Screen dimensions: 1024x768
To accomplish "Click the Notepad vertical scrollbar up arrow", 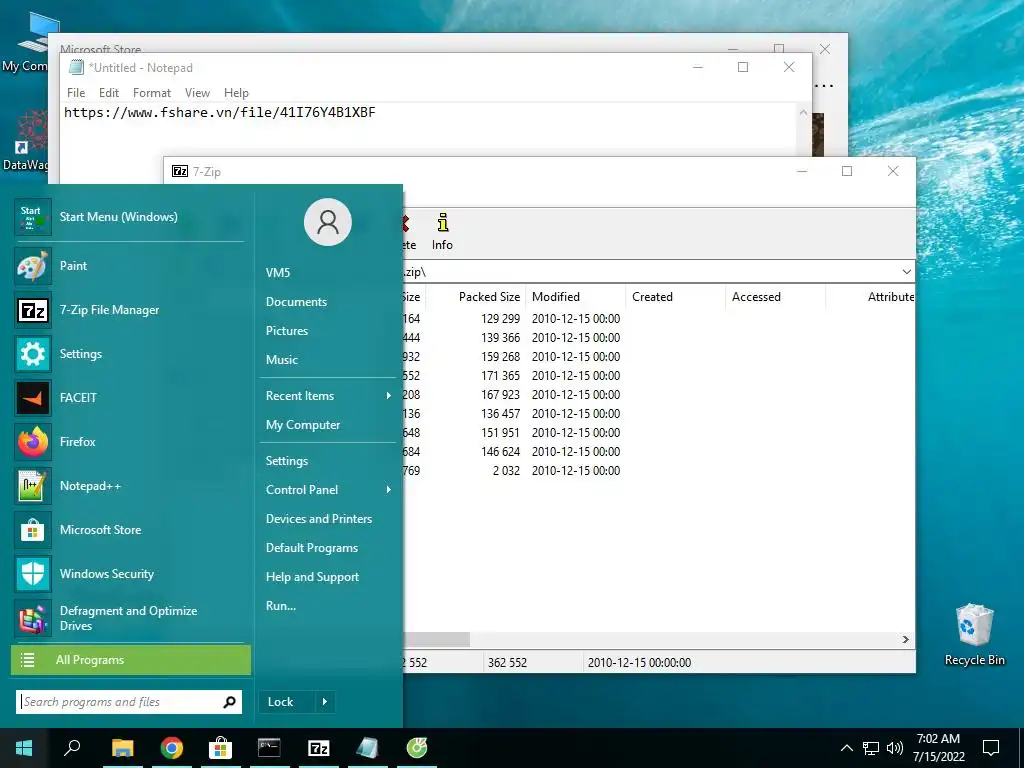I will pos(803,113).
